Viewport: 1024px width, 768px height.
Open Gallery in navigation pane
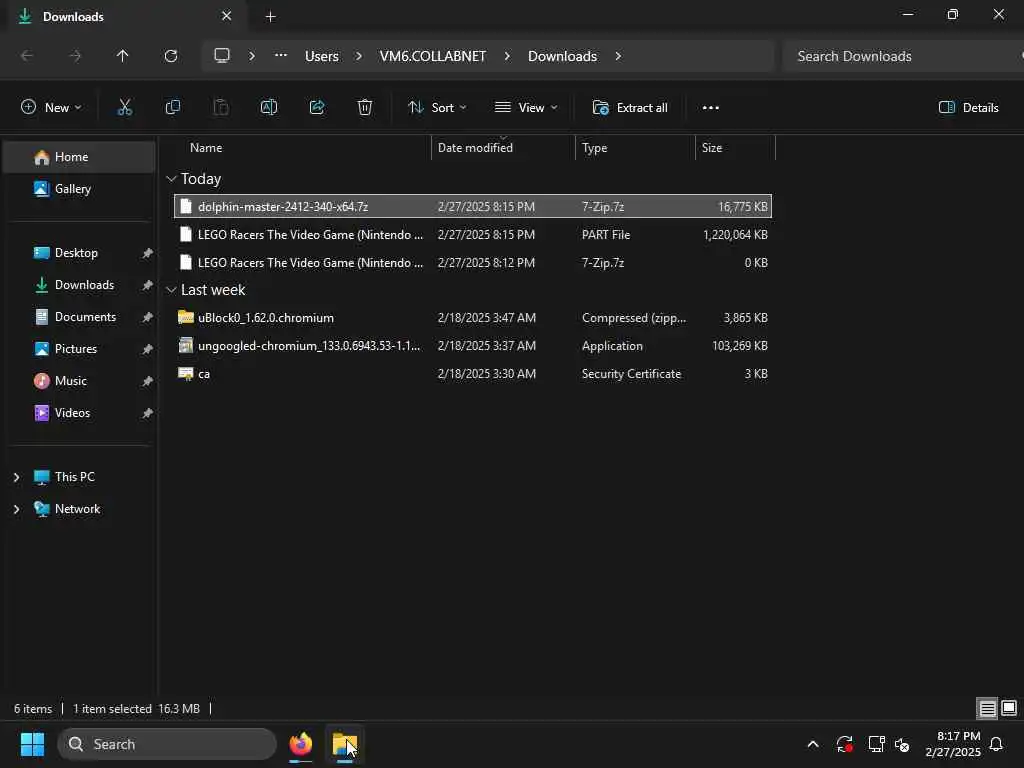click(x=79, y=189)
